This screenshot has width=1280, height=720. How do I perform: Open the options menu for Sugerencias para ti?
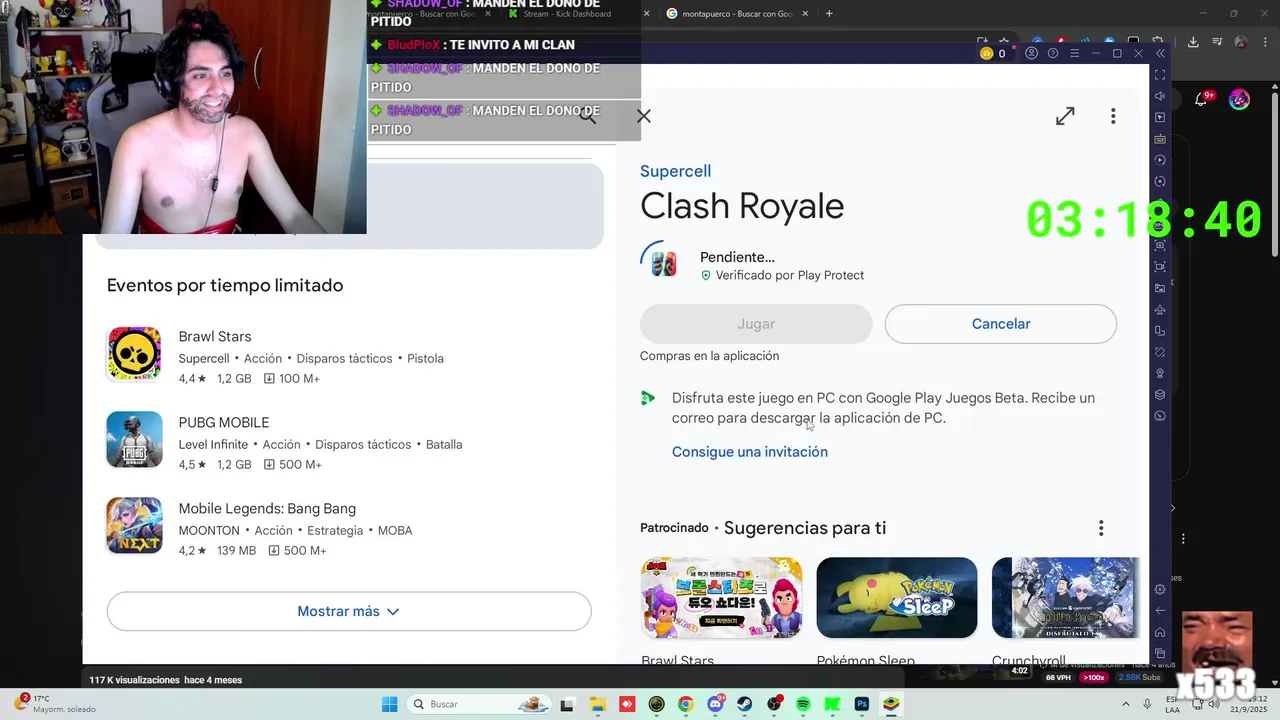tap(1101, 528)
